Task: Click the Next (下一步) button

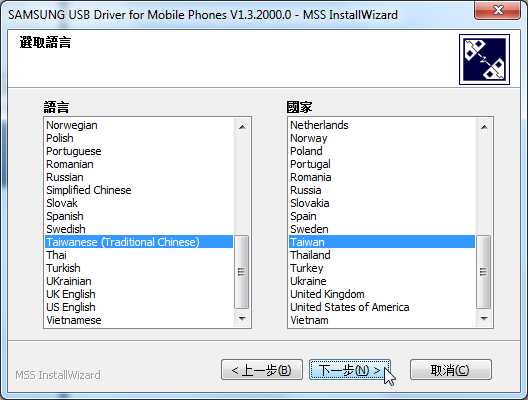Action: 350,370
